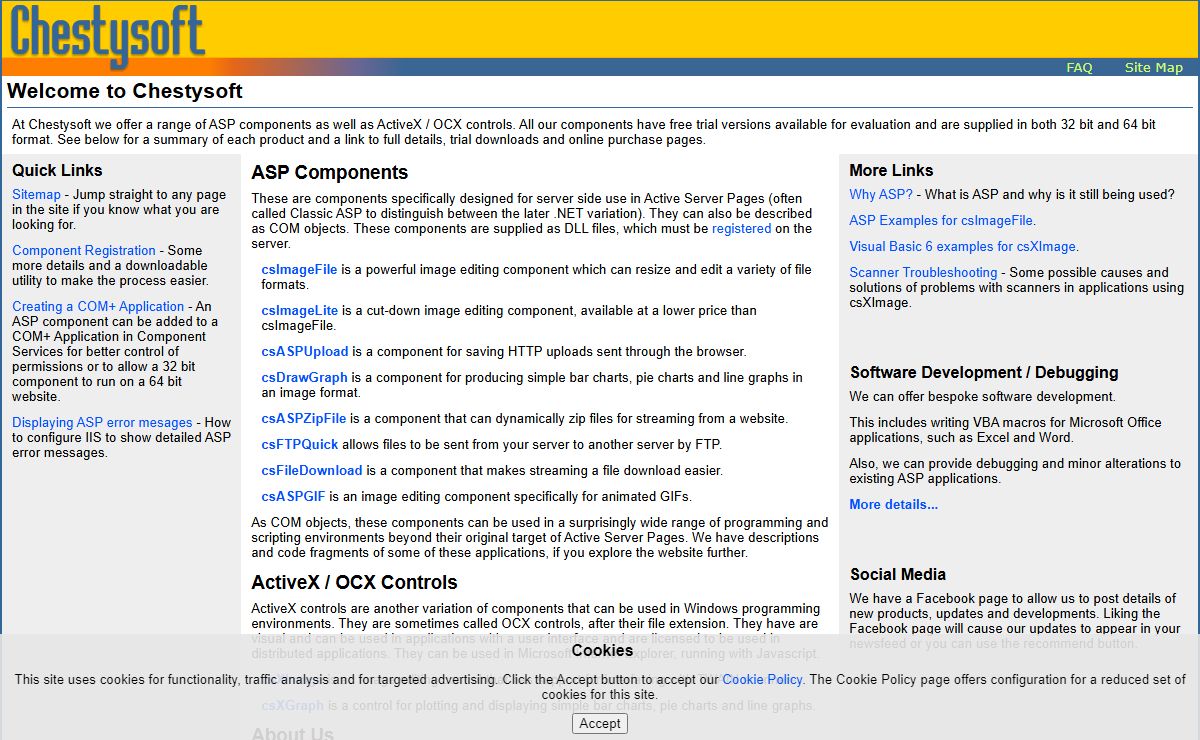Screen dimensions: 1200x740
Task: Open the csASPUpload product link
Action: click(305, 352)
